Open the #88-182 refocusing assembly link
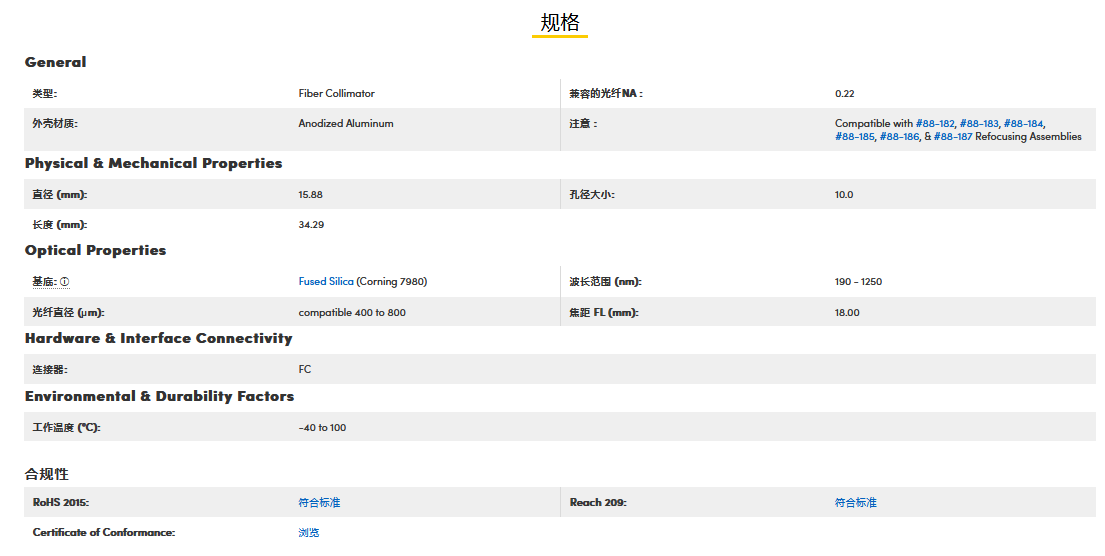1105x556 pixels. 935,124
